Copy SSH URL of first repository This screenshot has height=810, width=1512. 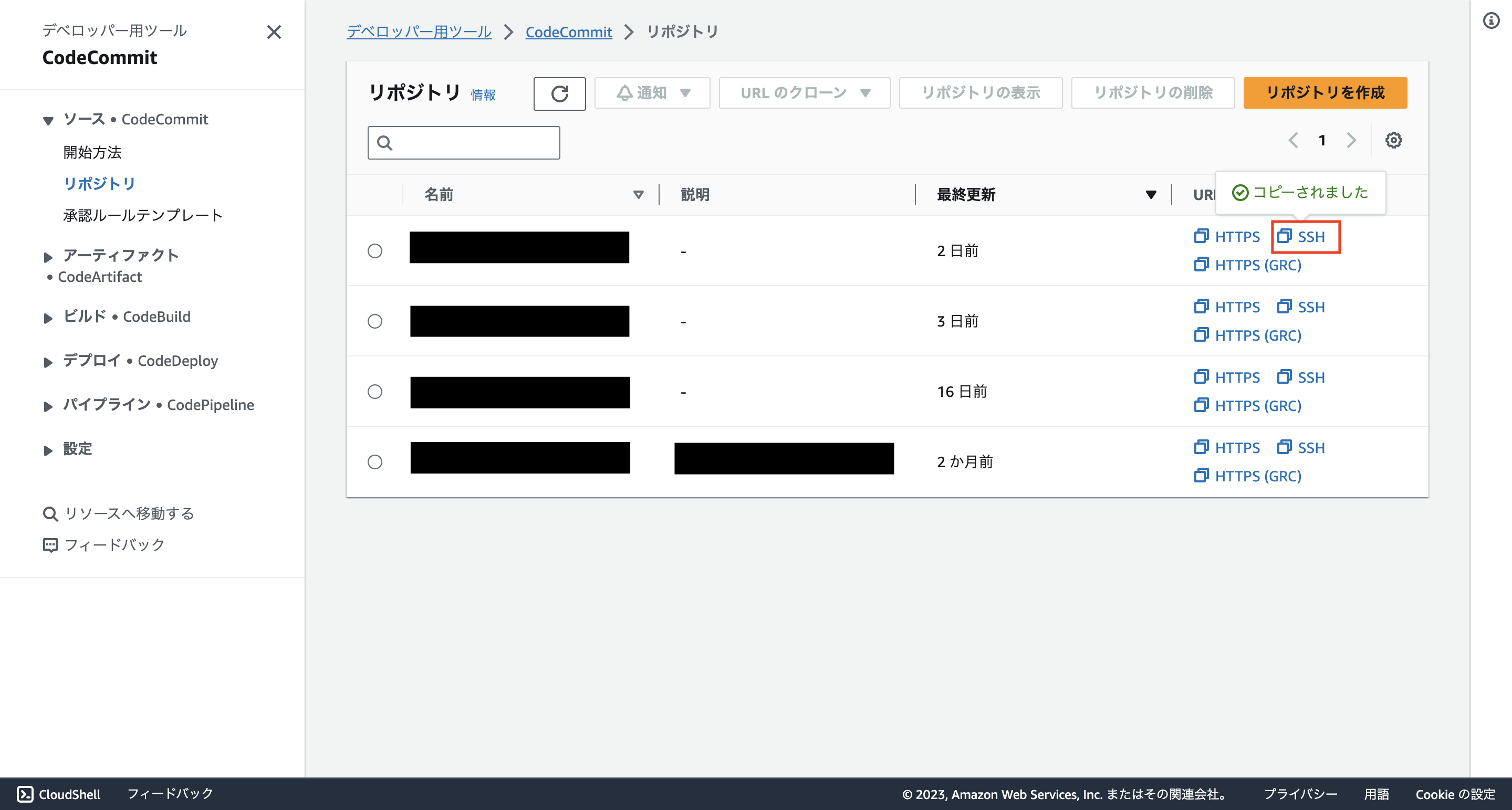(1302, 237)
